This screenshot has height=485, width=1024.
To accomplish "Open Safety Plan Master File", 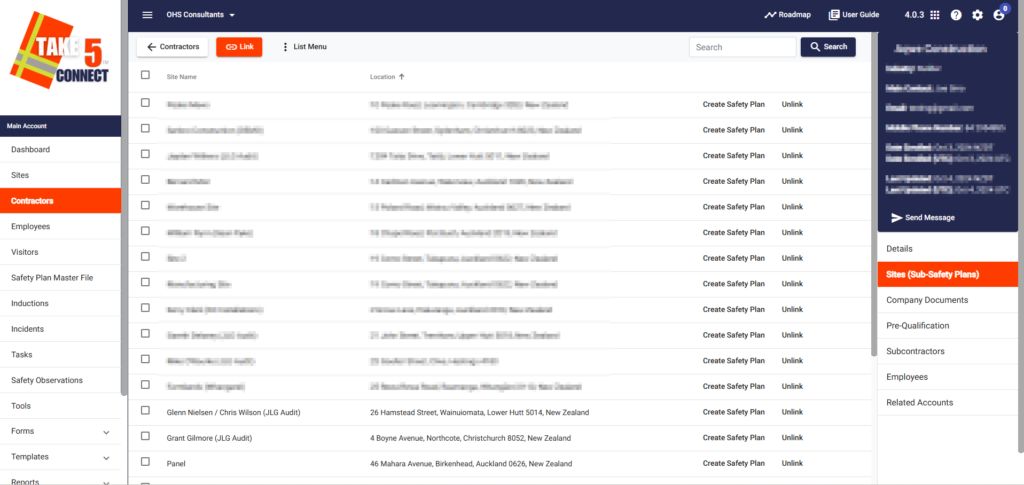I will click(x=60, y=277).
